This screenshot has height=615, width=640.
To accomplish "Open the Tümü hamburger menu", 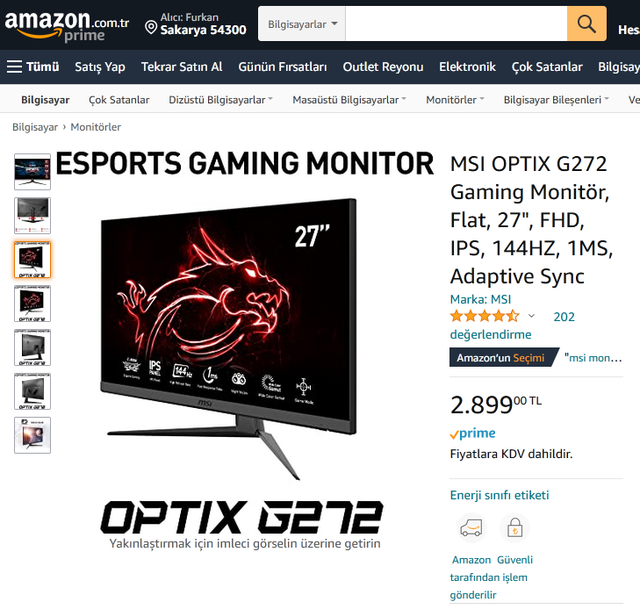I will (33, 67).
